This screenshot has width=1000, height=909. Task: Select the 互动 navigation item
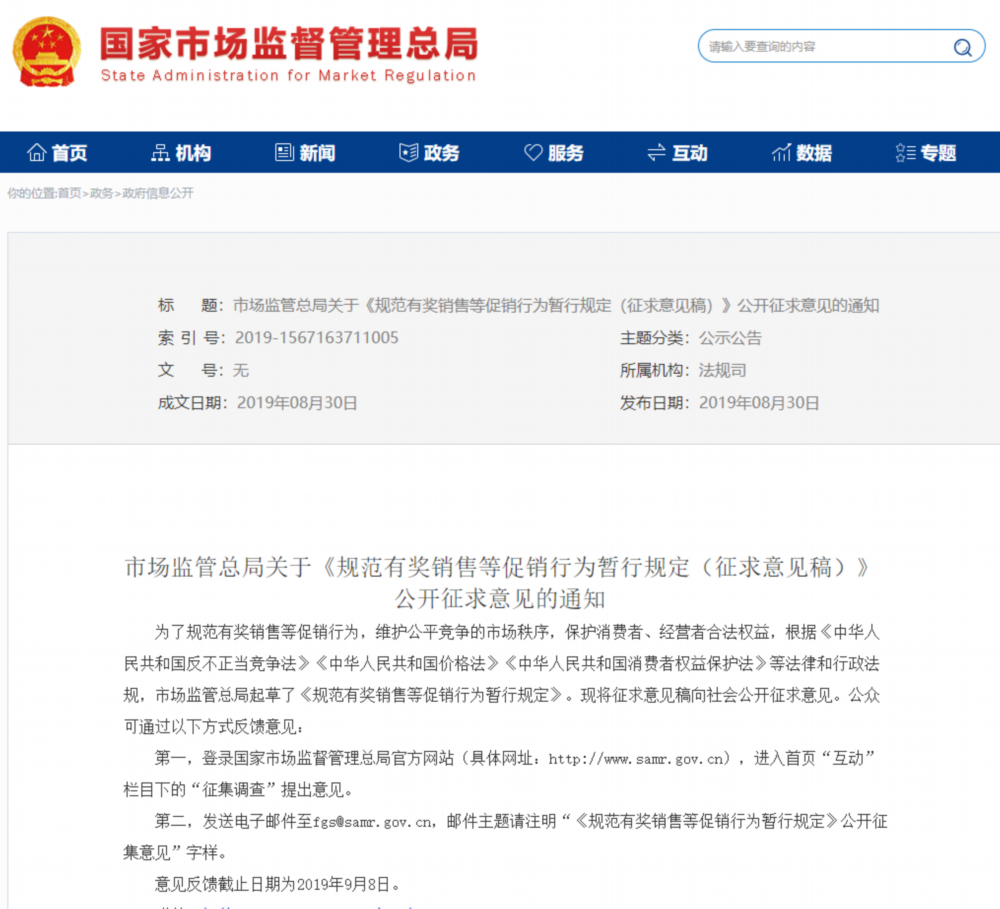coord(677,152)
